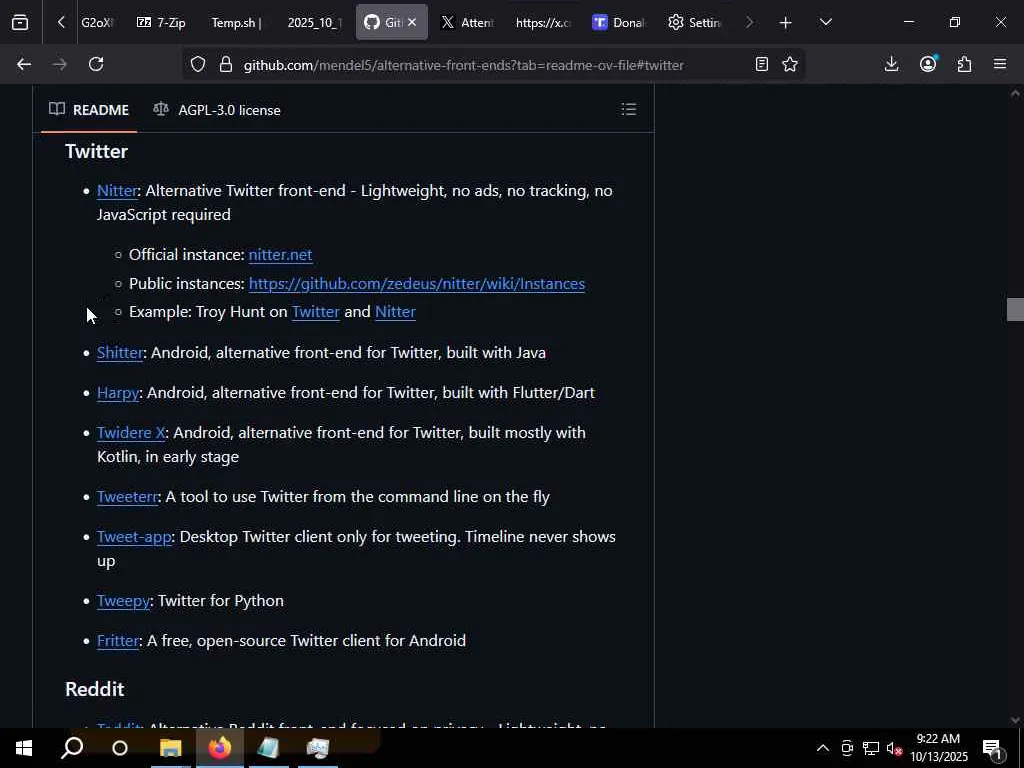Image resolution: width=1024 pixels, height=768 pixels.
Task: Switch to the G2oX tab
Action: (x=97, y=23)
